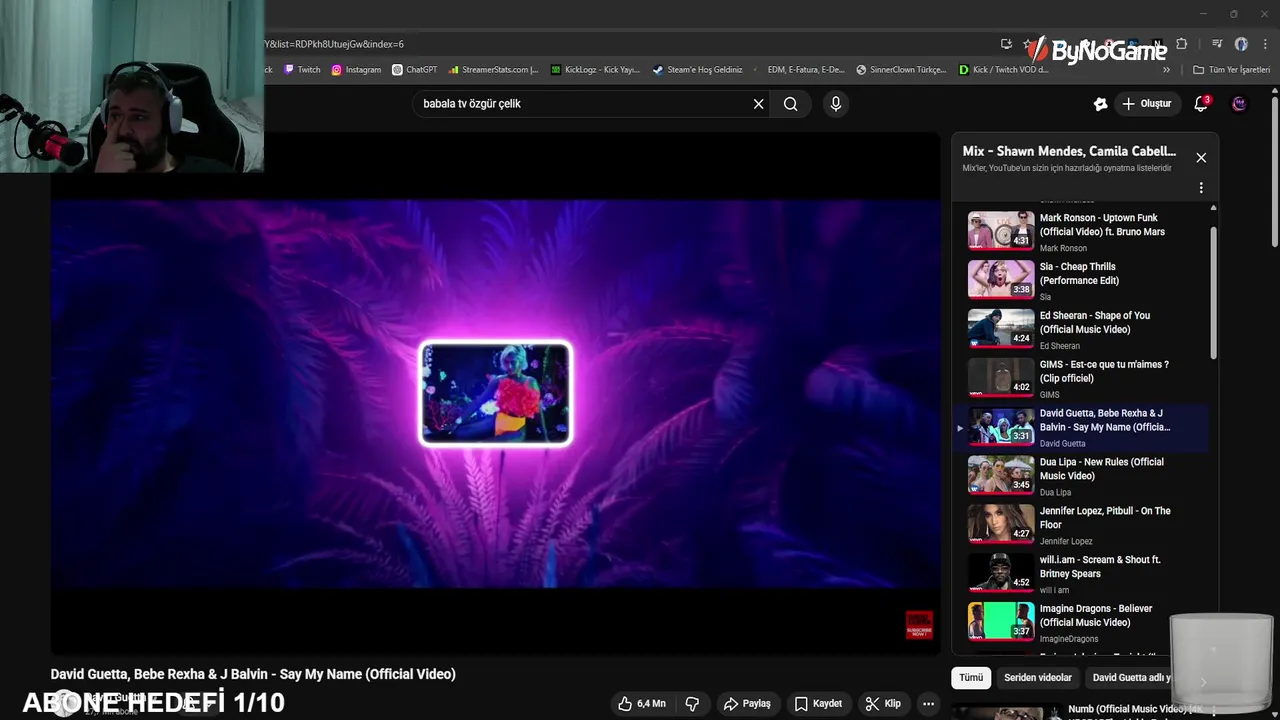Viewport: 1280px width, 720px height.
Task: Open the ChatGPT bookmark
Action: 415,70
